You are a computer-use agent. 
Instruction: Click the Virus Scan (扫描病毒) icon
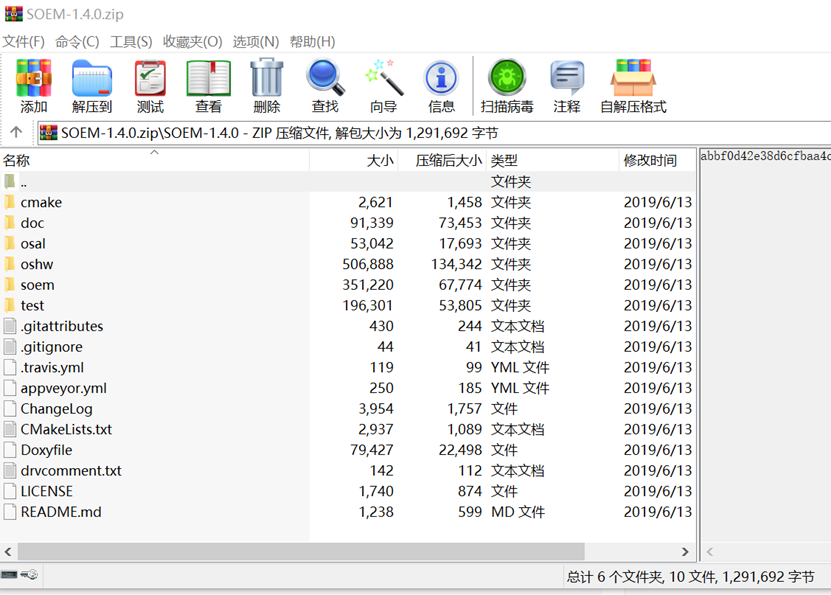[x=507, y=78]
